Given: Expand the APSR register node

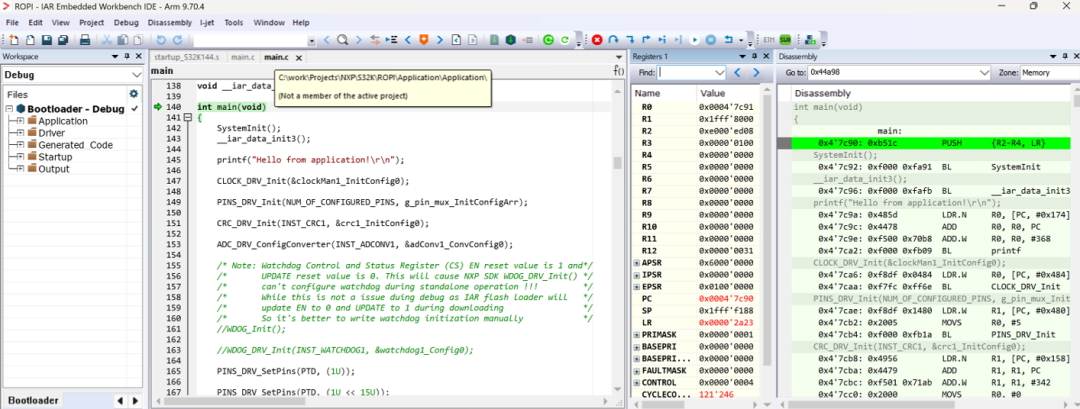Looking at the screenshot, I should 636,262.
